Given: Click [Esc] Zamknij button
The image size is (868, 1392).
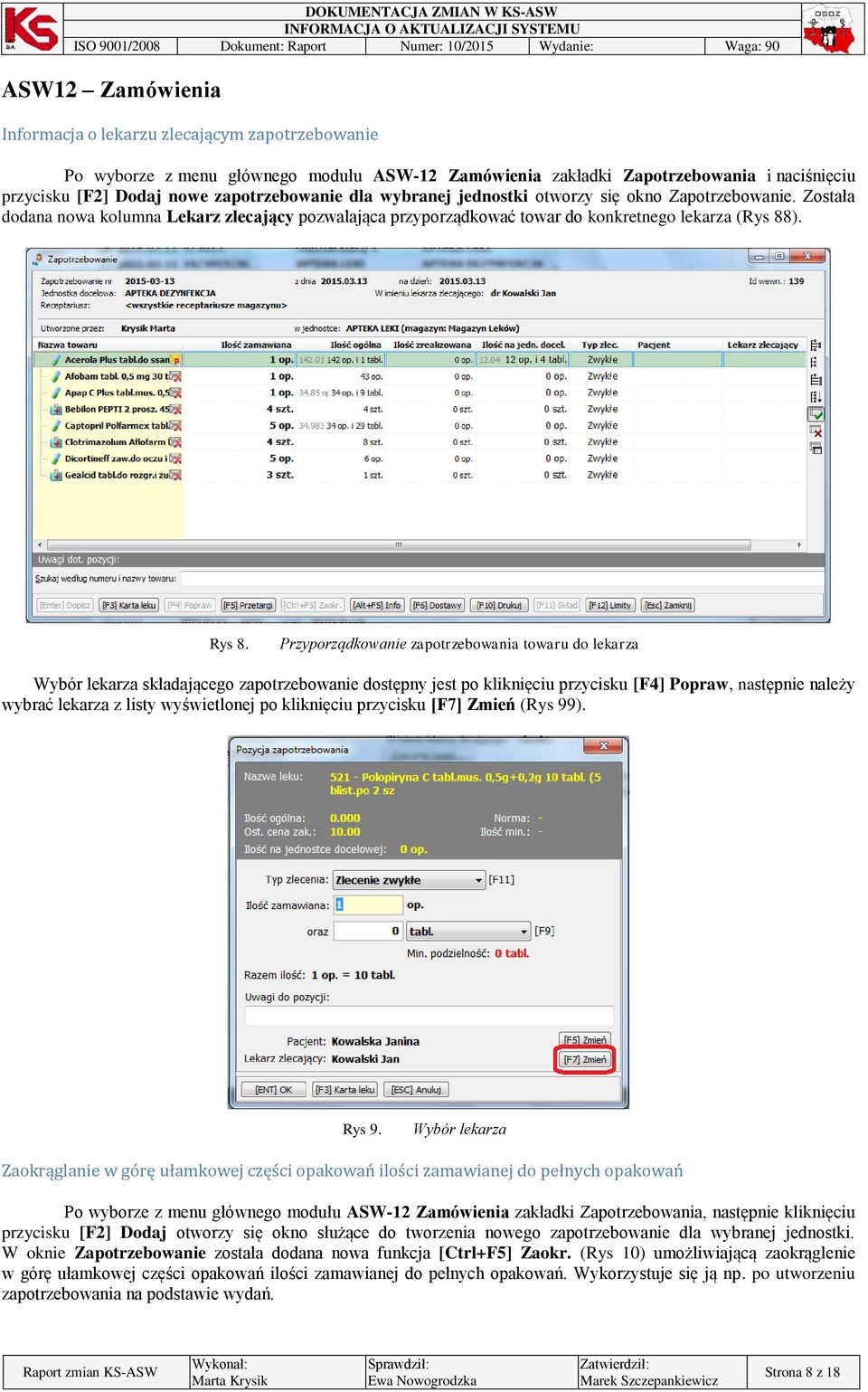Looking at the screenshot, I should pyautogui.click(x=668, y=605).
